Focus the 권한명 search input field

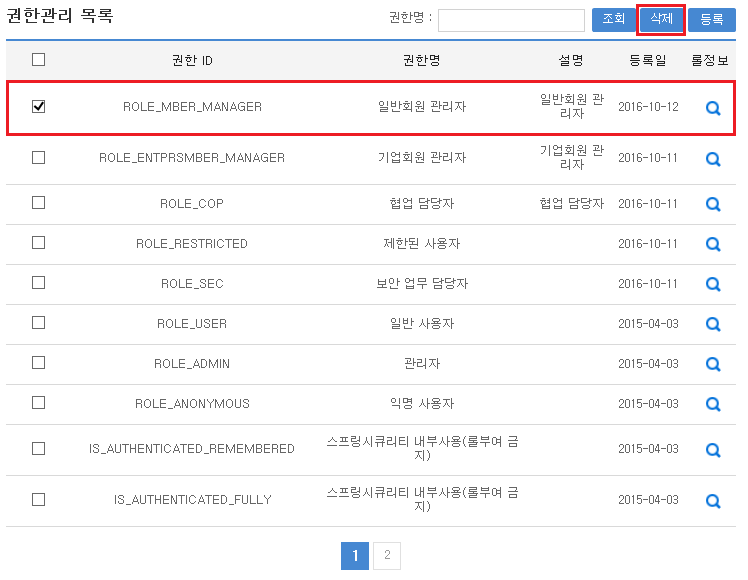[x=511, y=20]
